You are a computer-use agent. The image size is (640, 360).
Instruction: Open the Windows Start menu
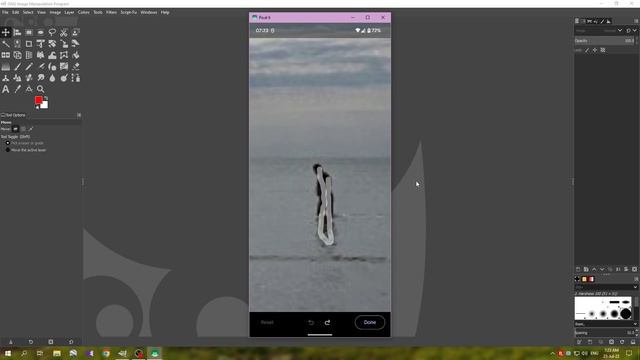[8, 353]
